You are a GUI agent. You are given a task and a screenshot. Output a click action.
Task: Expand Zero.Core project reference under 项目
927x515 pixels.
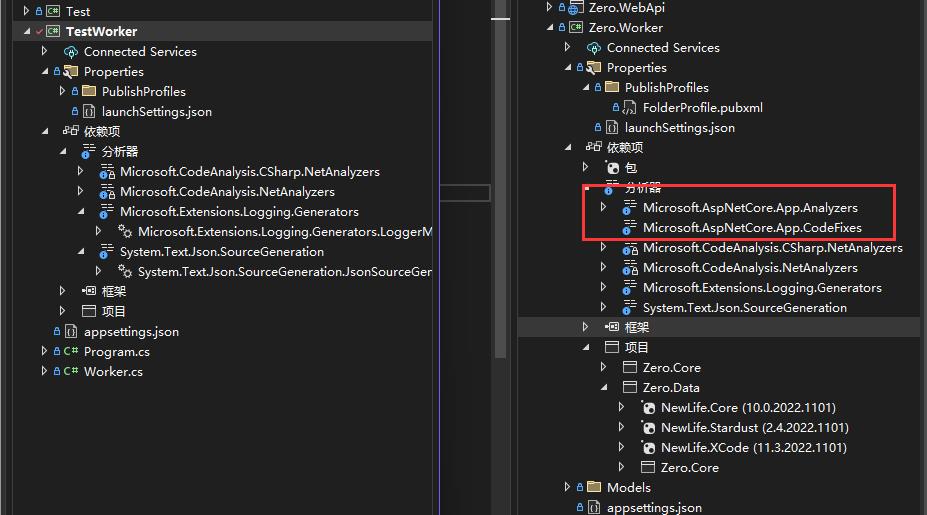point(603,367)
